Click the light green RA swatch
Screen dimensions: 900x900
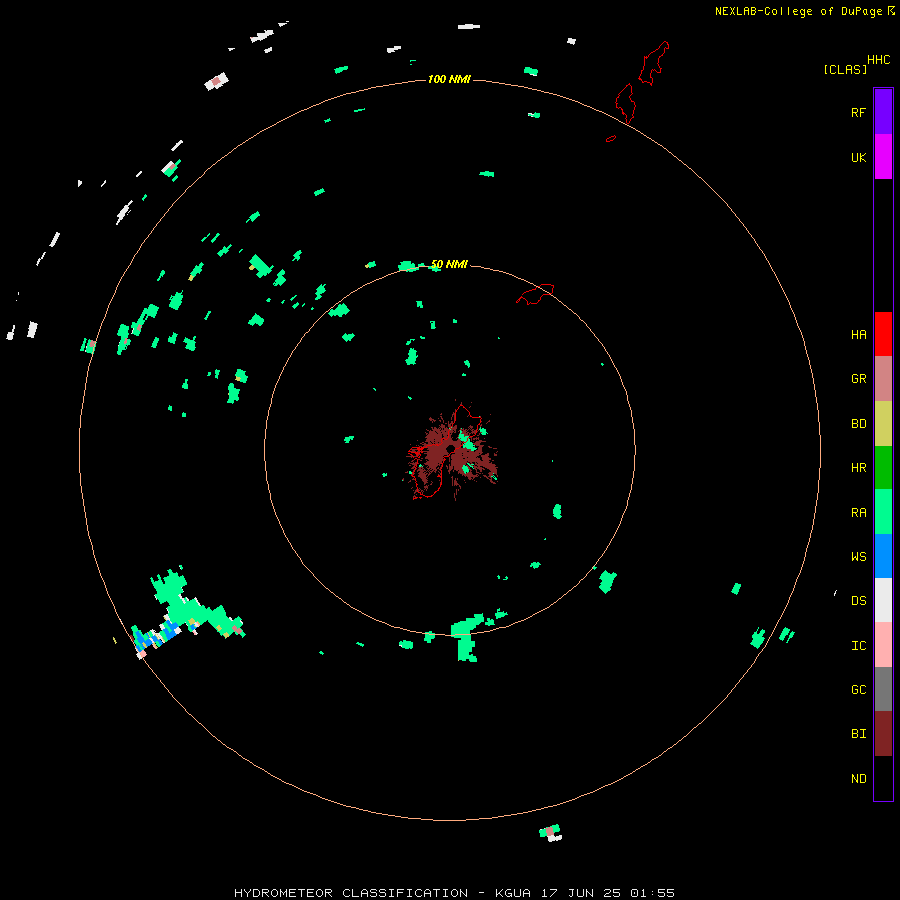click(883, 512)
